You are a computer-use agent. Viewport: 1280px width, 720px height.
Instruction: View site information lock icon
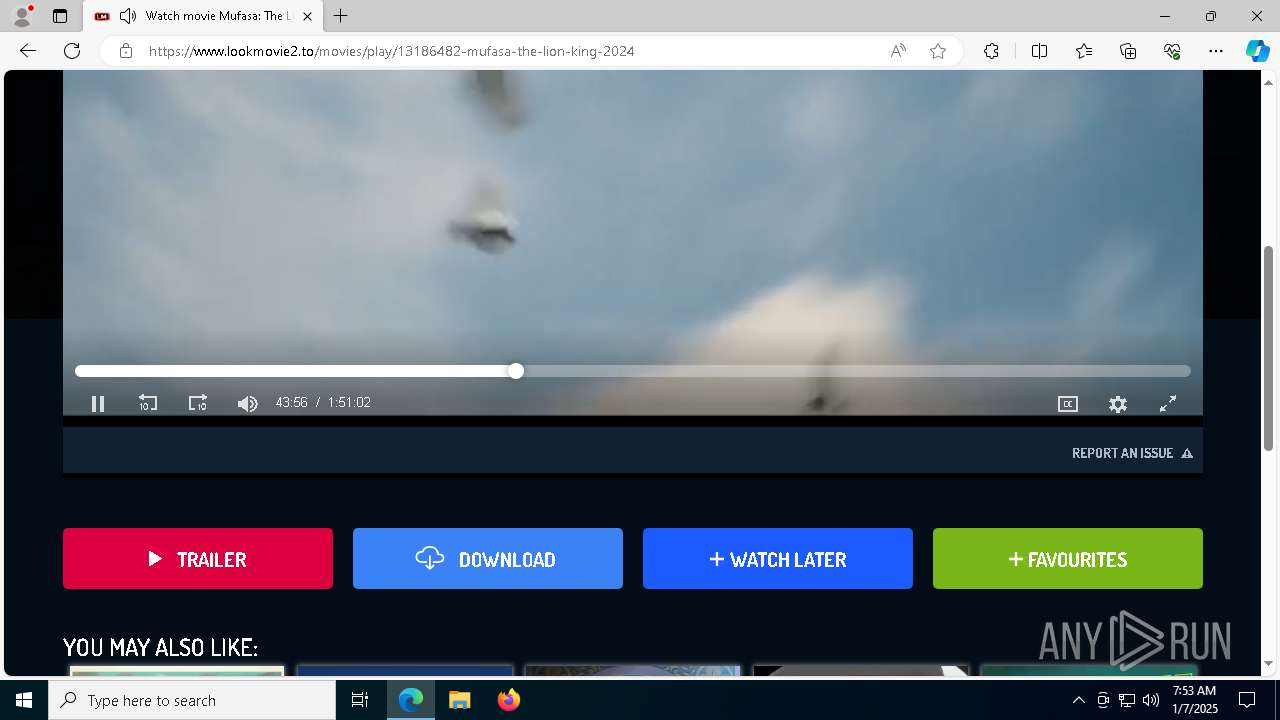[x=126, y=51]
